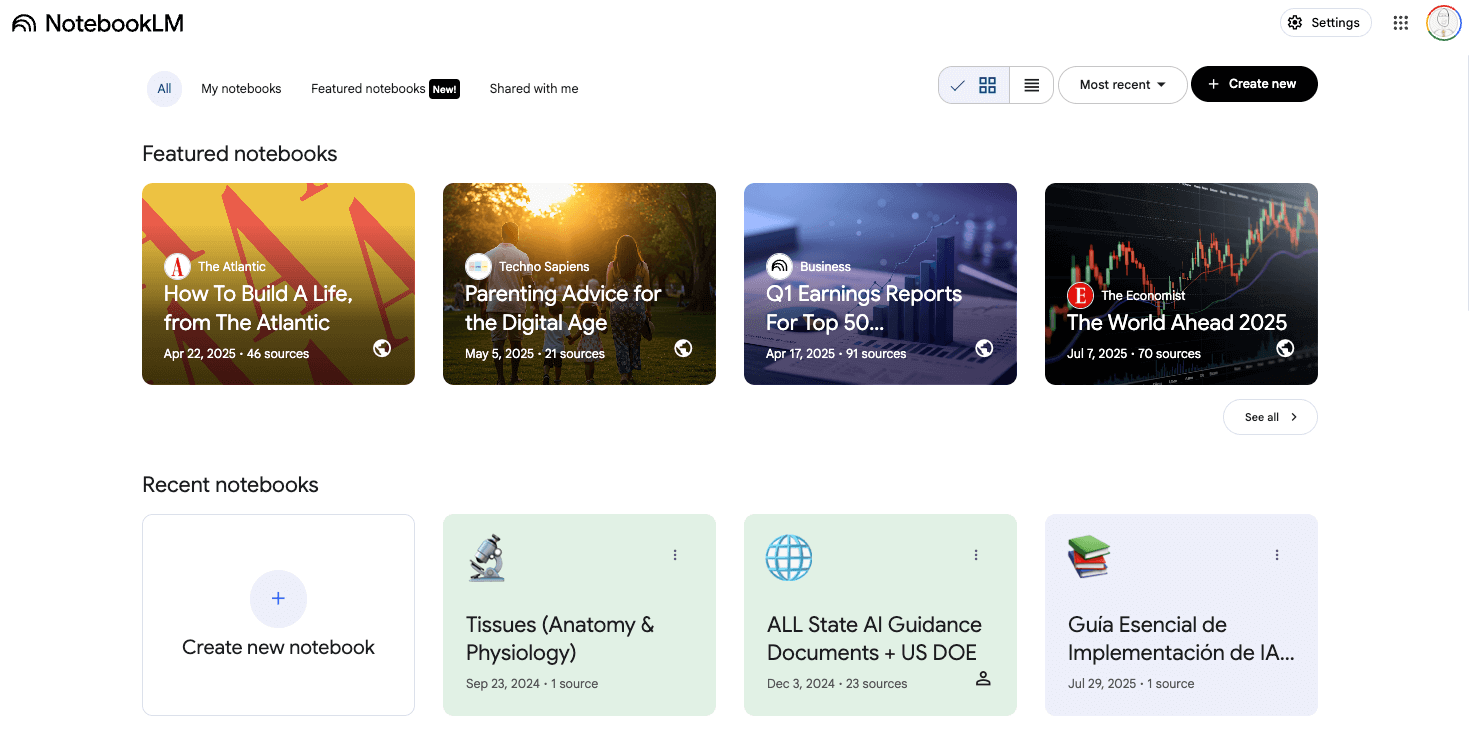Screen dimensions: 1469x733
Task: Open Guía Esencial notebook options menu
Action: tap(1277, 555)
